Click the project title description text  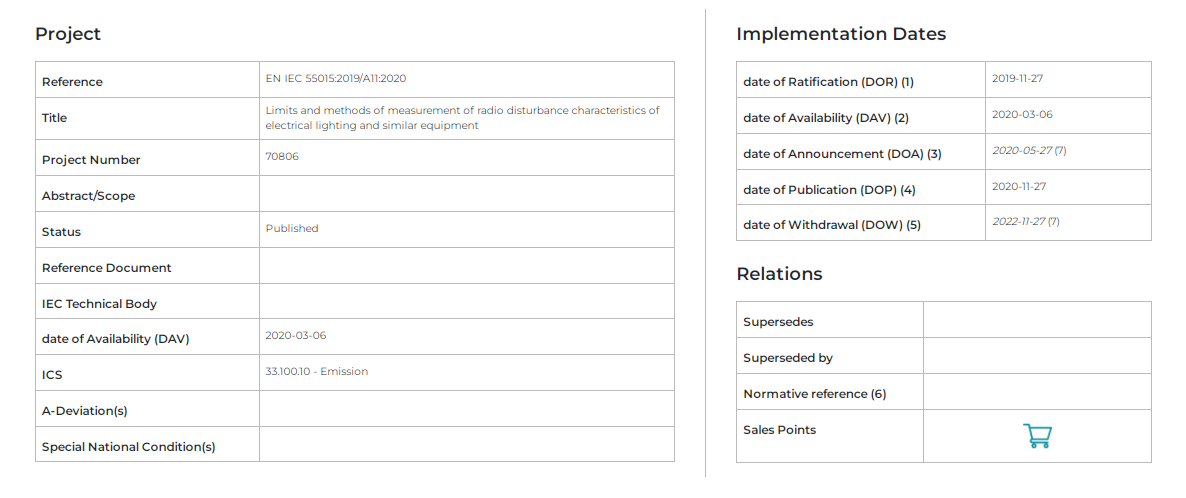(462, 118)
